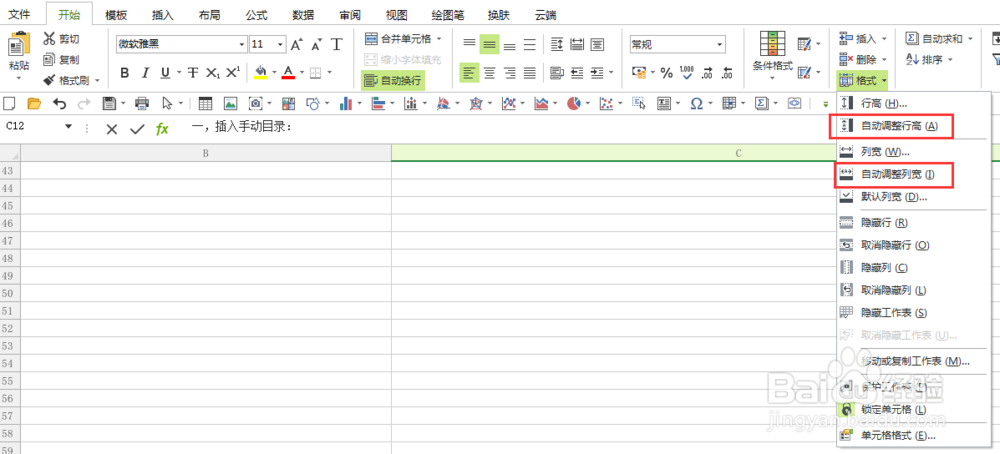The width and height of the screenshot is (1000, 454).
Task: Toggle top vertical alignment
Action: 469,43
